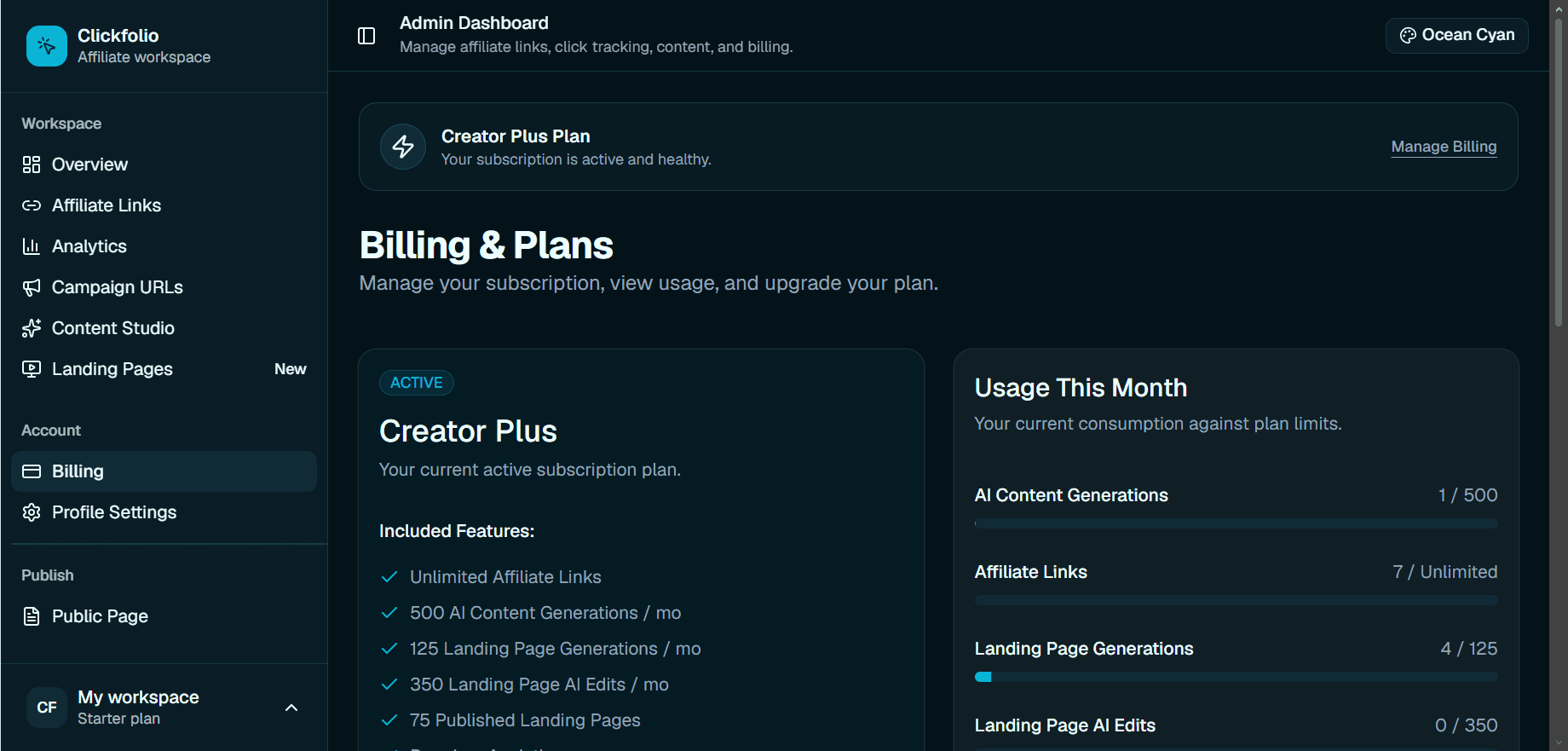1568x751 pixels.
Task: Click the Landing Pages monitor icon
Action: (x=32, y=369)
